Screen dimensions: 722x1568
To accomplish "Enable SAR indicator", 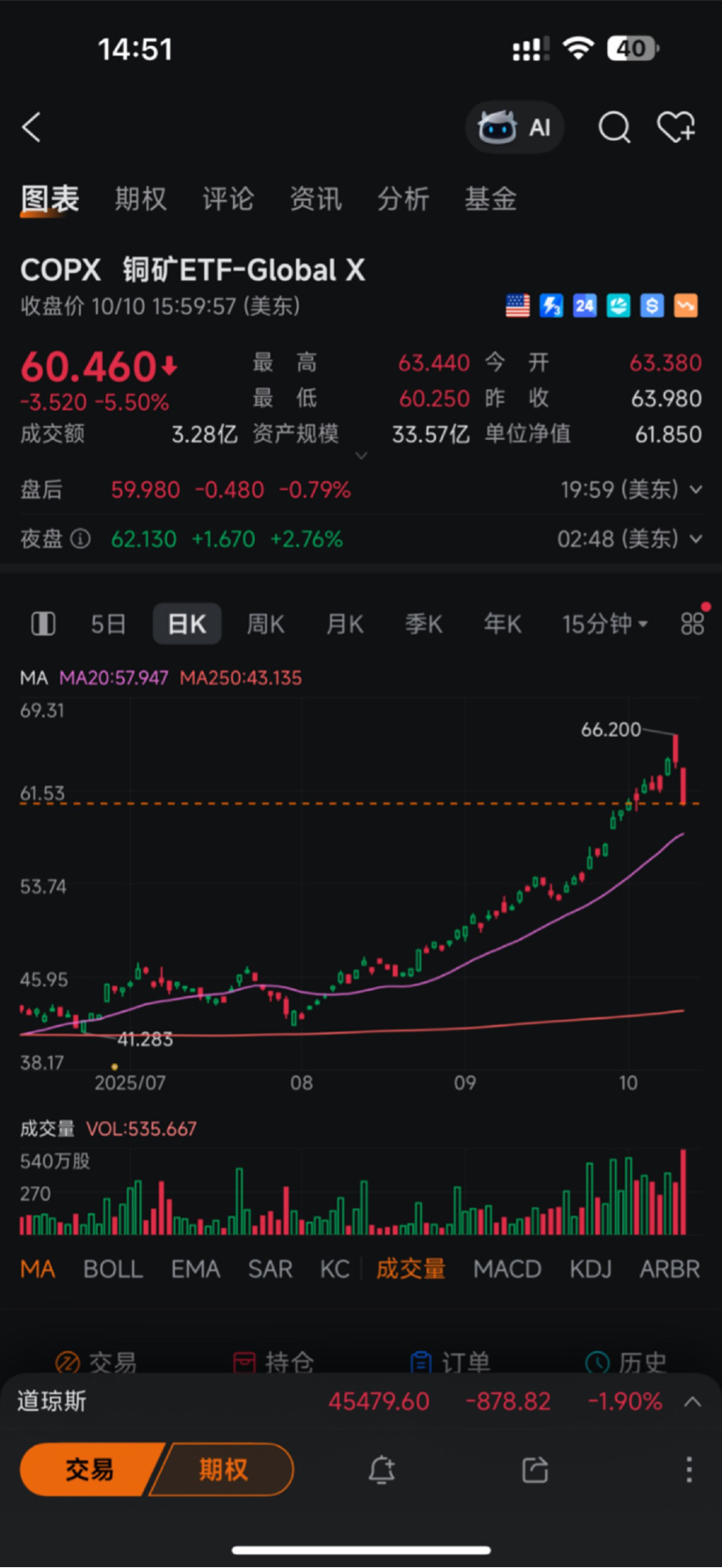I will click(x=271, y=1269).
